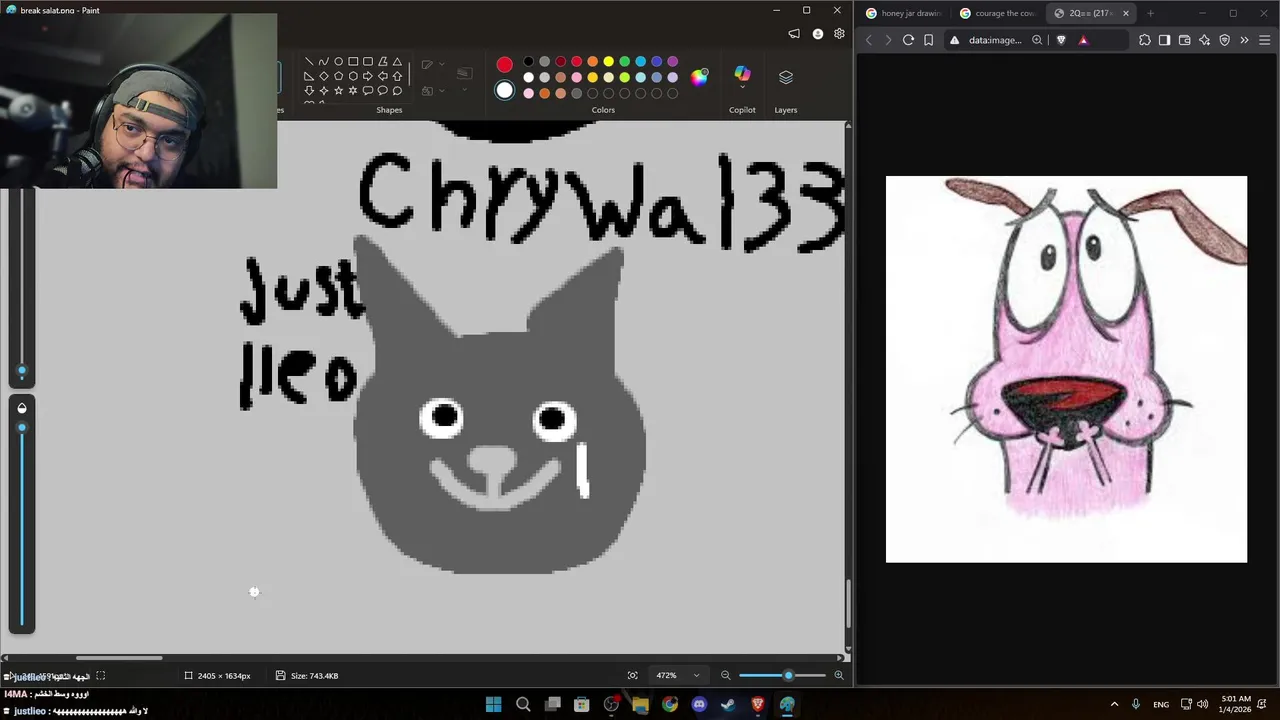Open the browser extensions puzzle icon

(x=1145, y=40)
